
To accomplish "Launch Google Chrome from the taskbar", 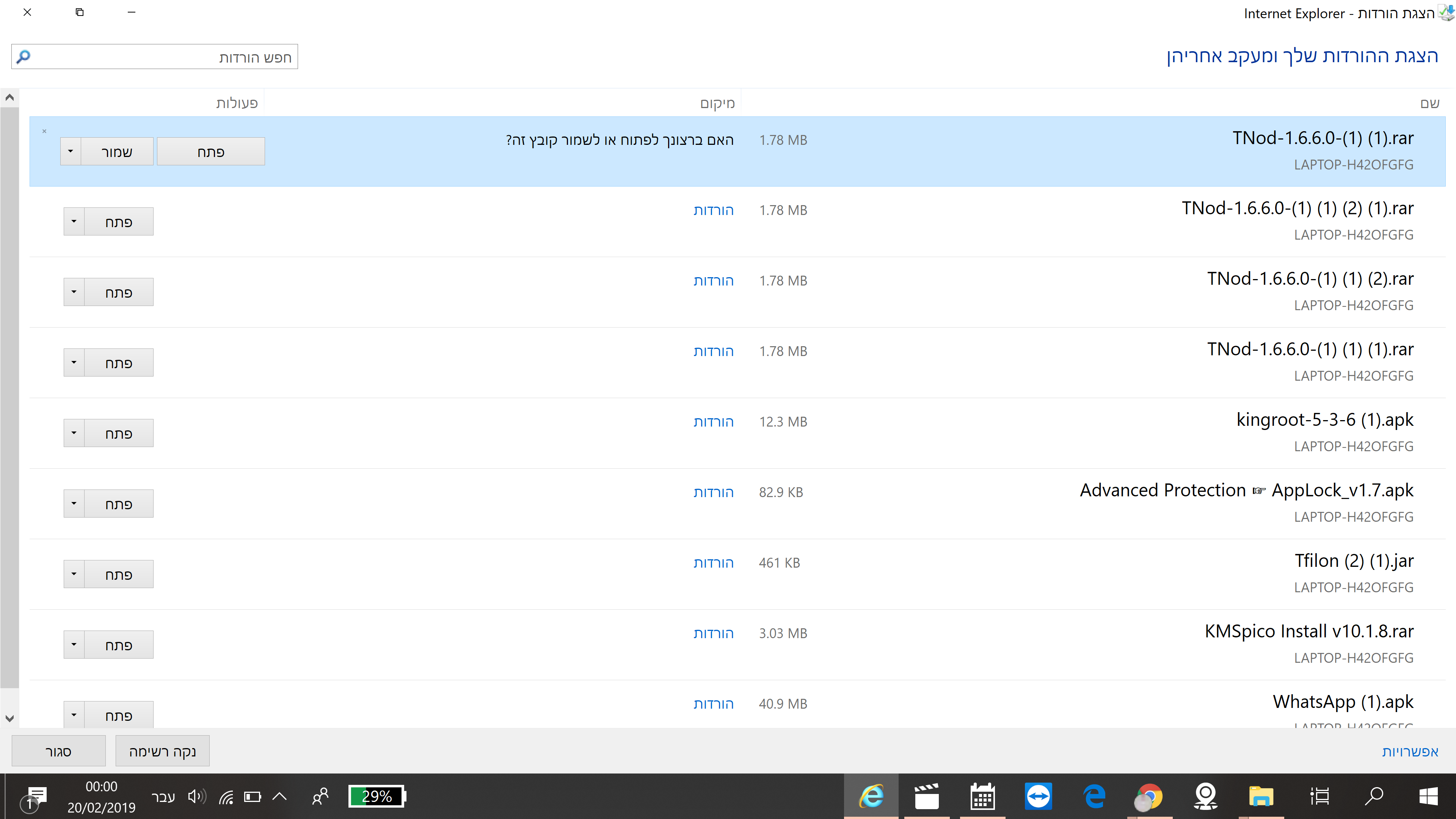I will click(1150, 796).
